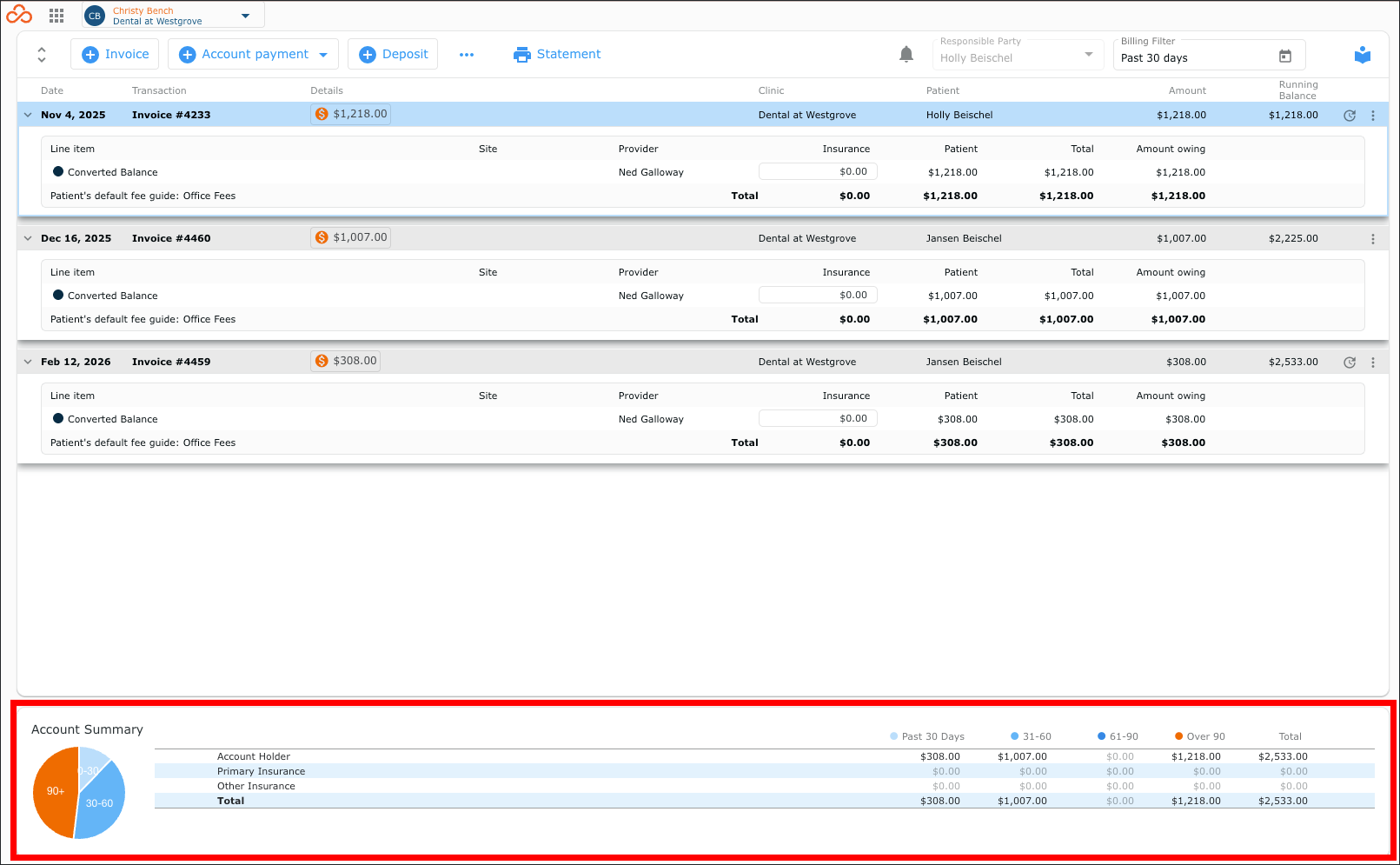Open notifications bell
Screen dimensions: 1400x865
906,55
